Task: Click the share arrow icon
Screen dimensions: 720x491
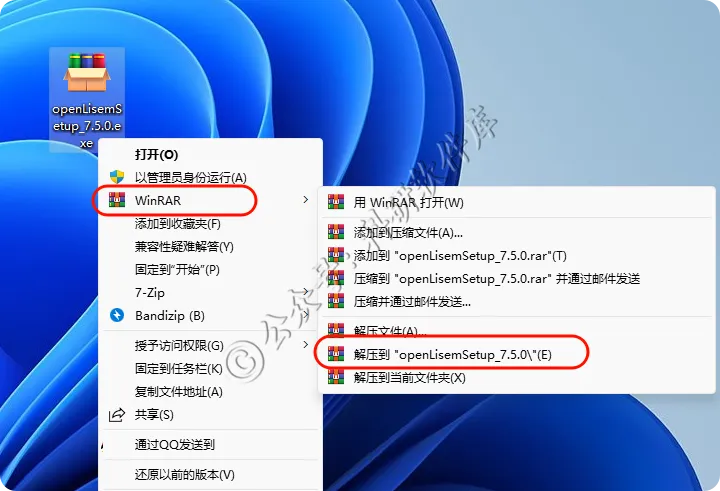Action: [x=117, y=415]
